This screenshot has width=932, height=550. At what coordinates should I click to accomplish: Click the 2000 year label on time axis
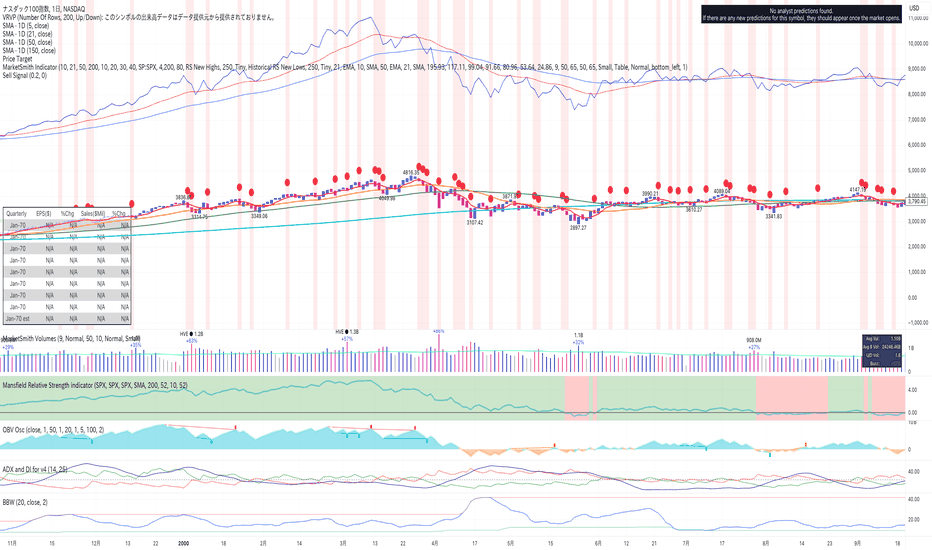(x=184, y=543)
